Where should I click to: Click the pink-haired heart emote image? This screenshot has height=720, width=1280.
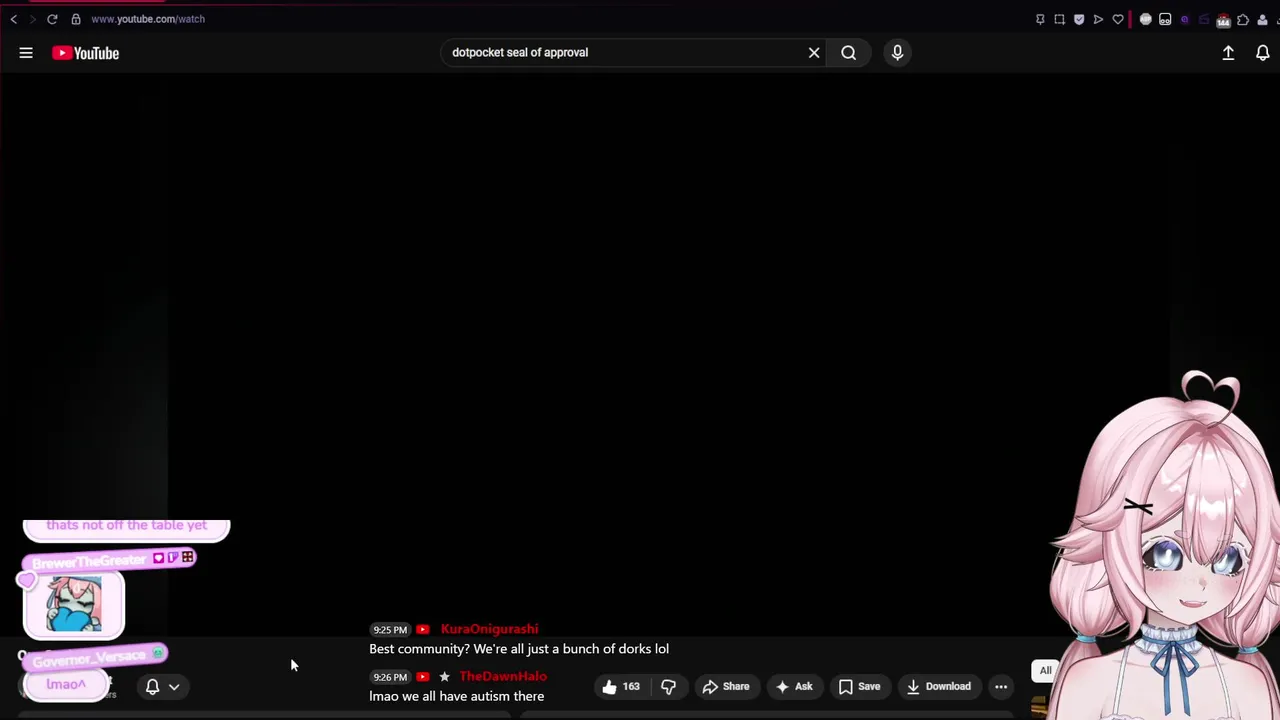(73, 605)
